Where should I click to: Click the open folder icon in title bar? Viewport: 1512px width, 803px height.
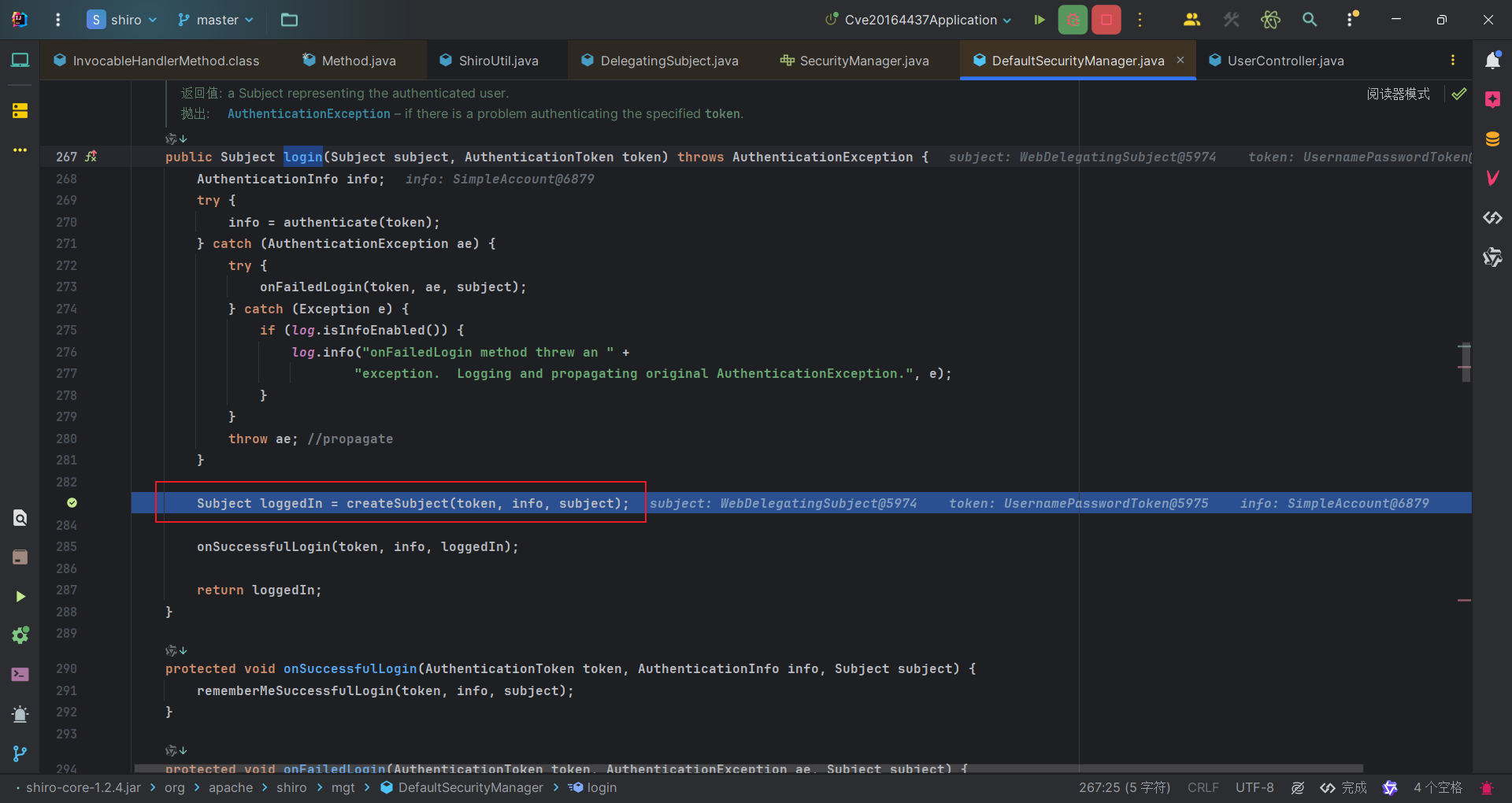coord(289,20)
